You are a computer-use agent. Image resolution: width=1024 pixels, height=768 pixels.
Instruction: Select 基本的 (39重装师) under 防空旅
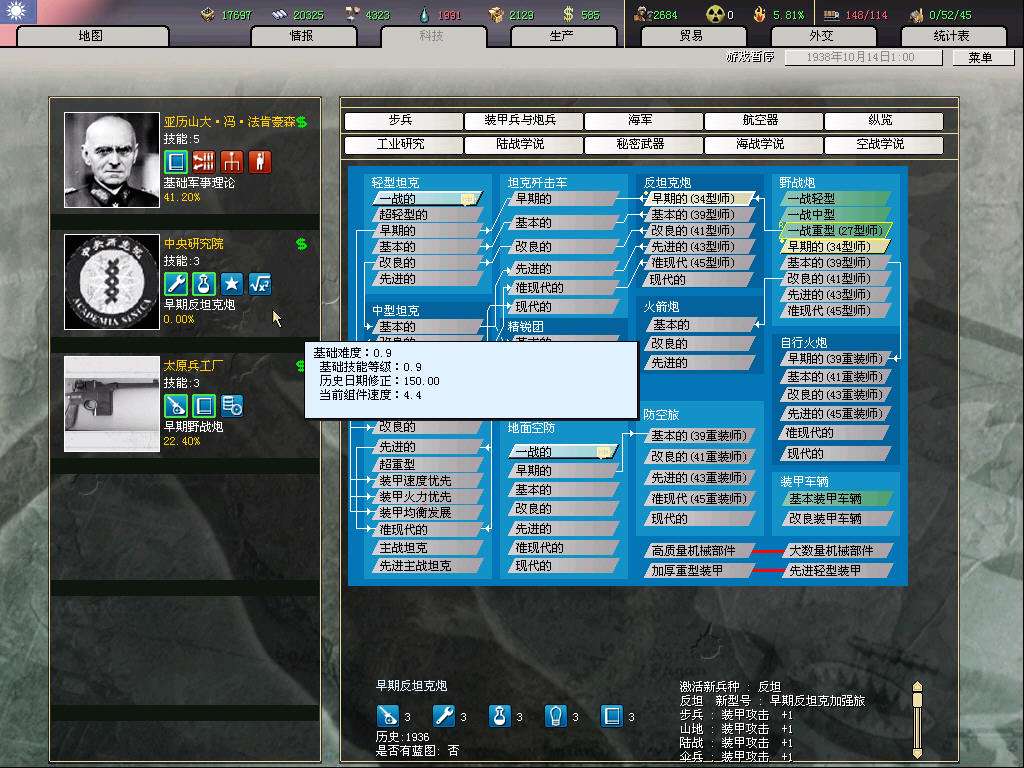[x=699, y=436]
